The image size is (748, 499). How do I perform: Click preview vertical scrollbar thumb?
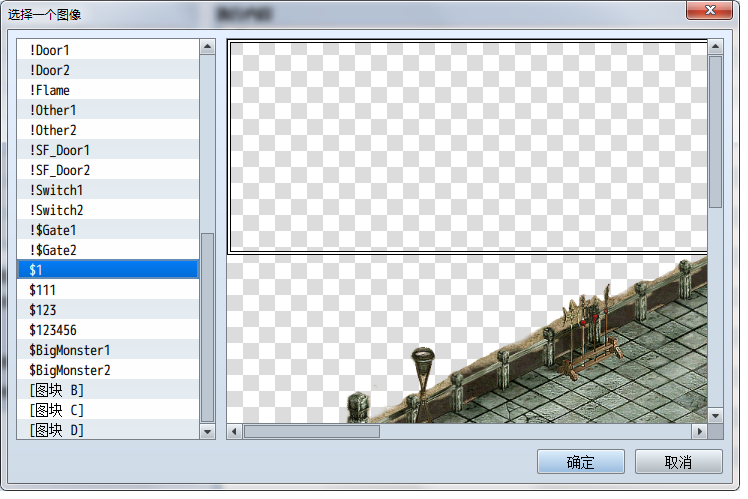tap(715, 132)
